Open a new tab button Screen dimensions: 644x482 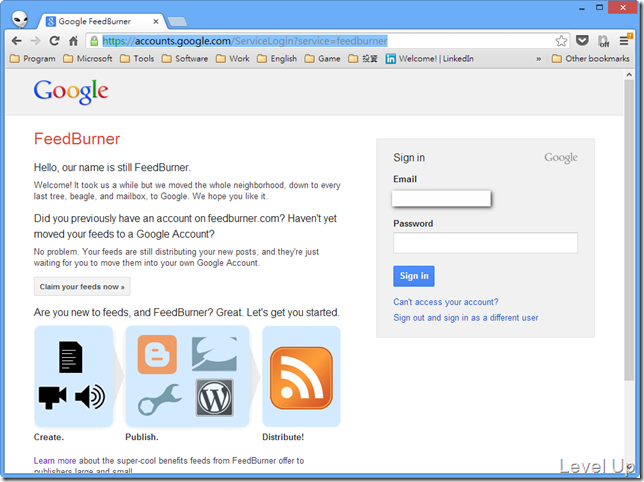[177, 21]
